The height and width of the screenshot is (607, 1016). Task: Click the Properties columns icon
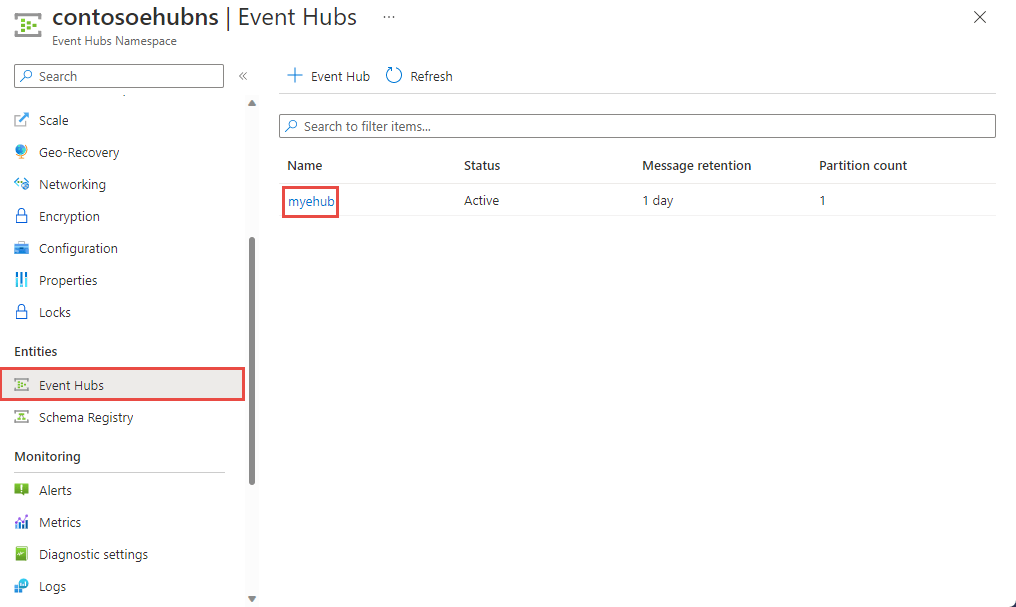click(21, 280)
